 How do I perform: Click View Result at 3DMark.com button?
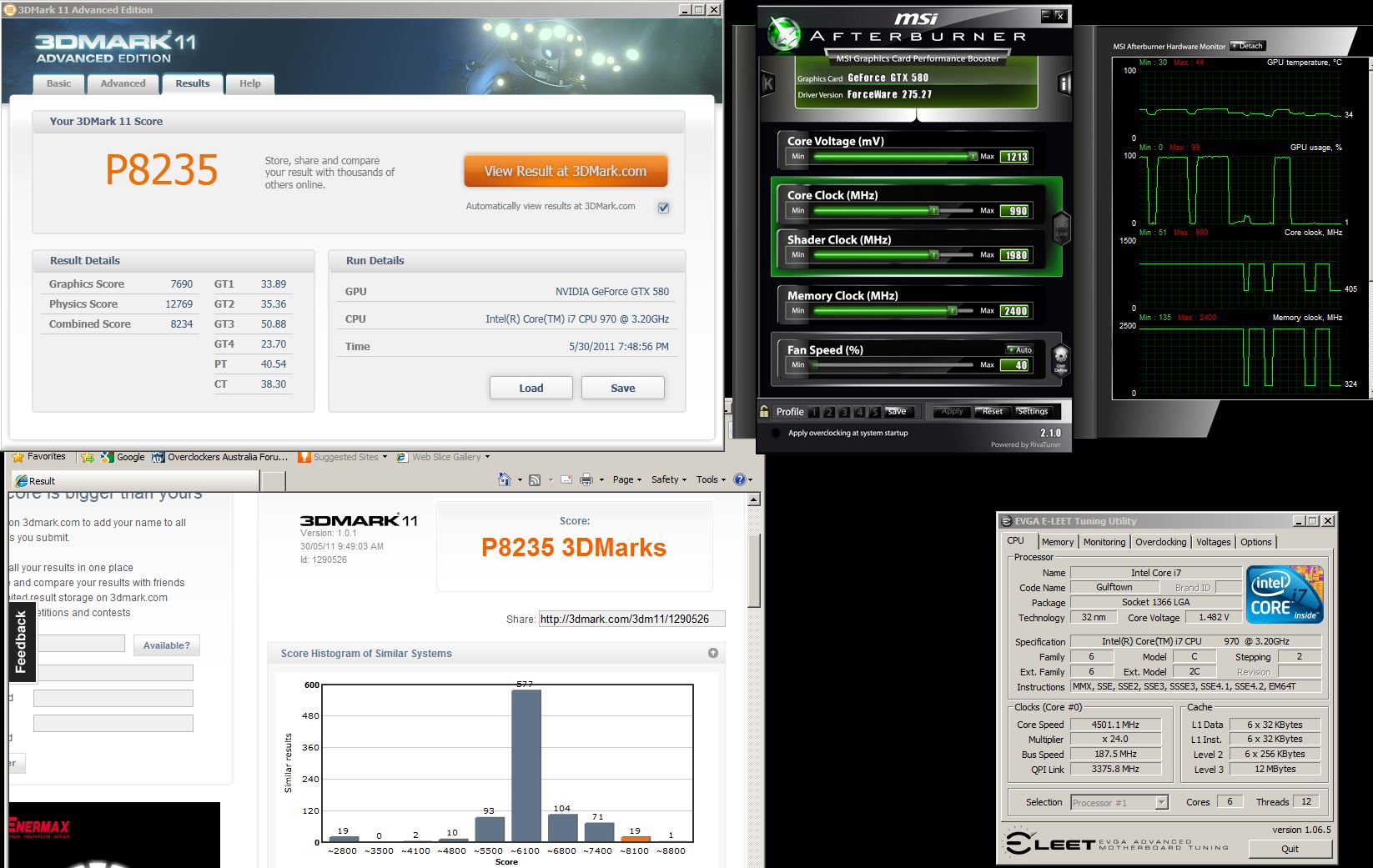point(566,171)
